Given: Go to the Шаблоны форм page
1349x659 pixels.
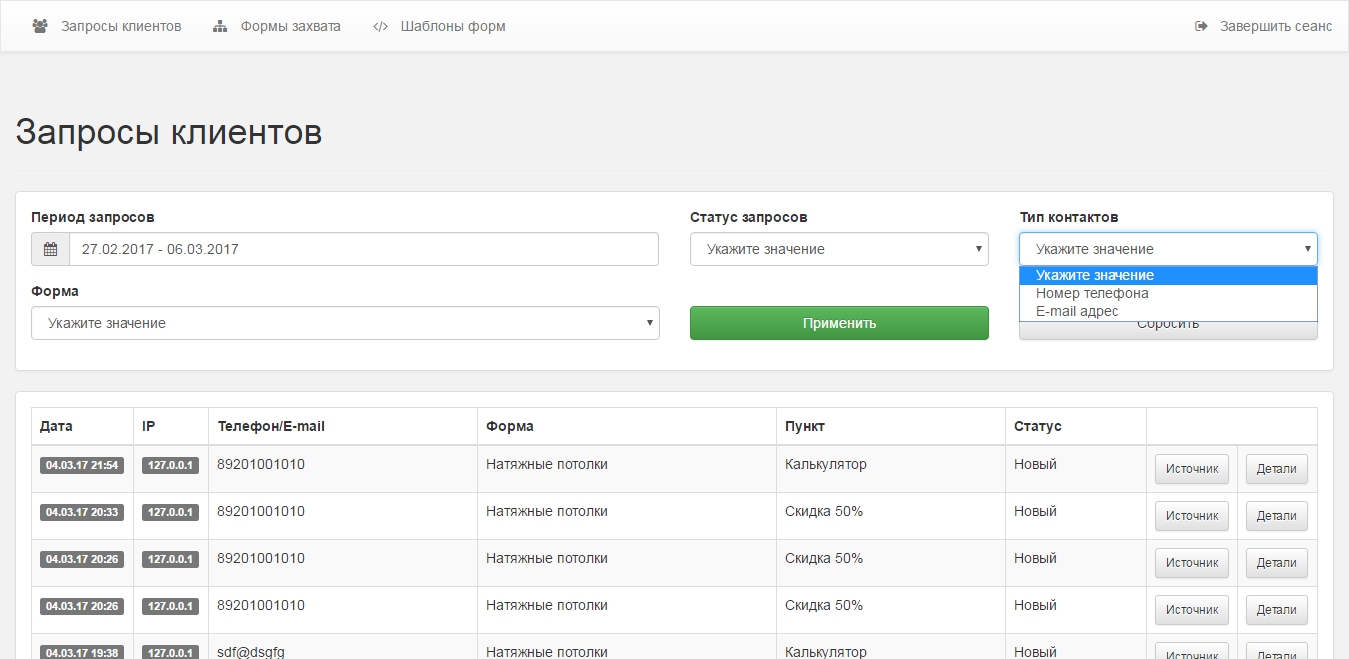Looking at the screenshot, I should [x=452, y=26].
